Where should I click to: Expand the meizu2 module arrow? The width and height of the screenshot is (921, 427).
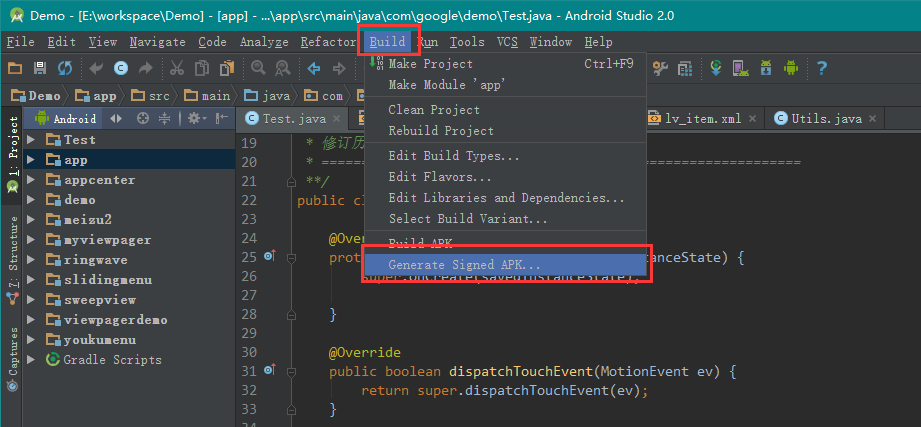coord(31,220)
